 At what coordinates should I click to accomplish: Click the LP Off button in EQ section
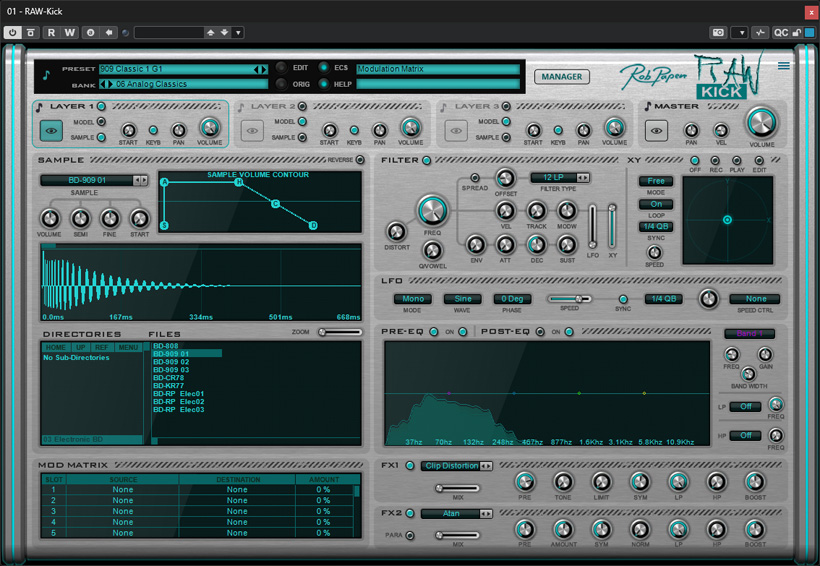pyautogui.click(x=745, y=406)
